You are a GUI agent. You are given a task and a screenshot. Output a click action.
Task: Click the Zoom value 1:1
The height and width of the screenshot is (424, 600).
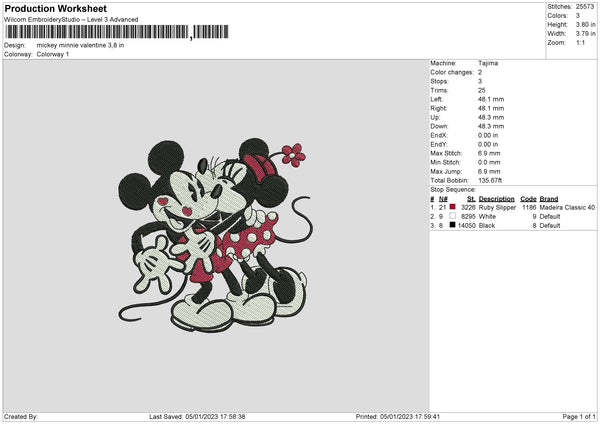(x=580, y=43)
